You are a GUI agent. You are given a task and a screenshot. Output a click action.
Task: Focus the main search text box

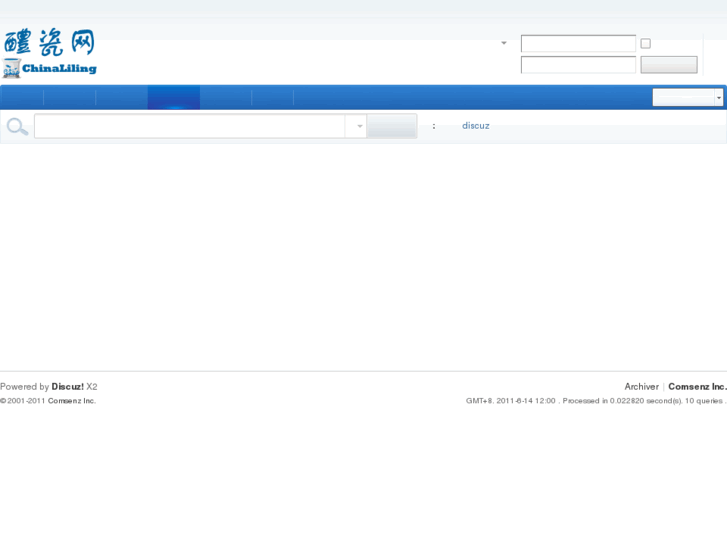(x=190, y=126)
